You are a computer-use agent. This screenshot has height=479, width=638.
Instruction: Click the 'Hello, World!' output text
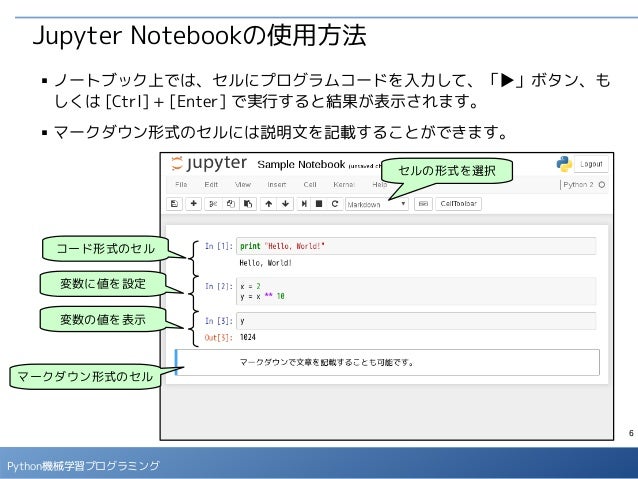266,263
